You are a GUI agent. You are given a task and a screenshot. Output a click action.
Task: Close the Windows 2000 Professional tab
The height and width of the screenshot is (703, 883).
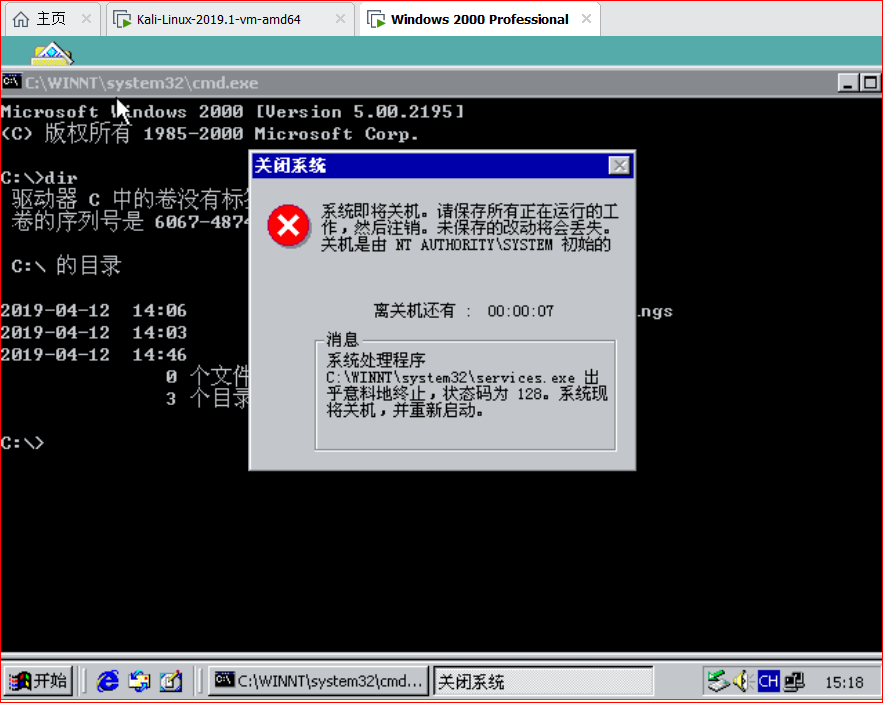[586, 19]
